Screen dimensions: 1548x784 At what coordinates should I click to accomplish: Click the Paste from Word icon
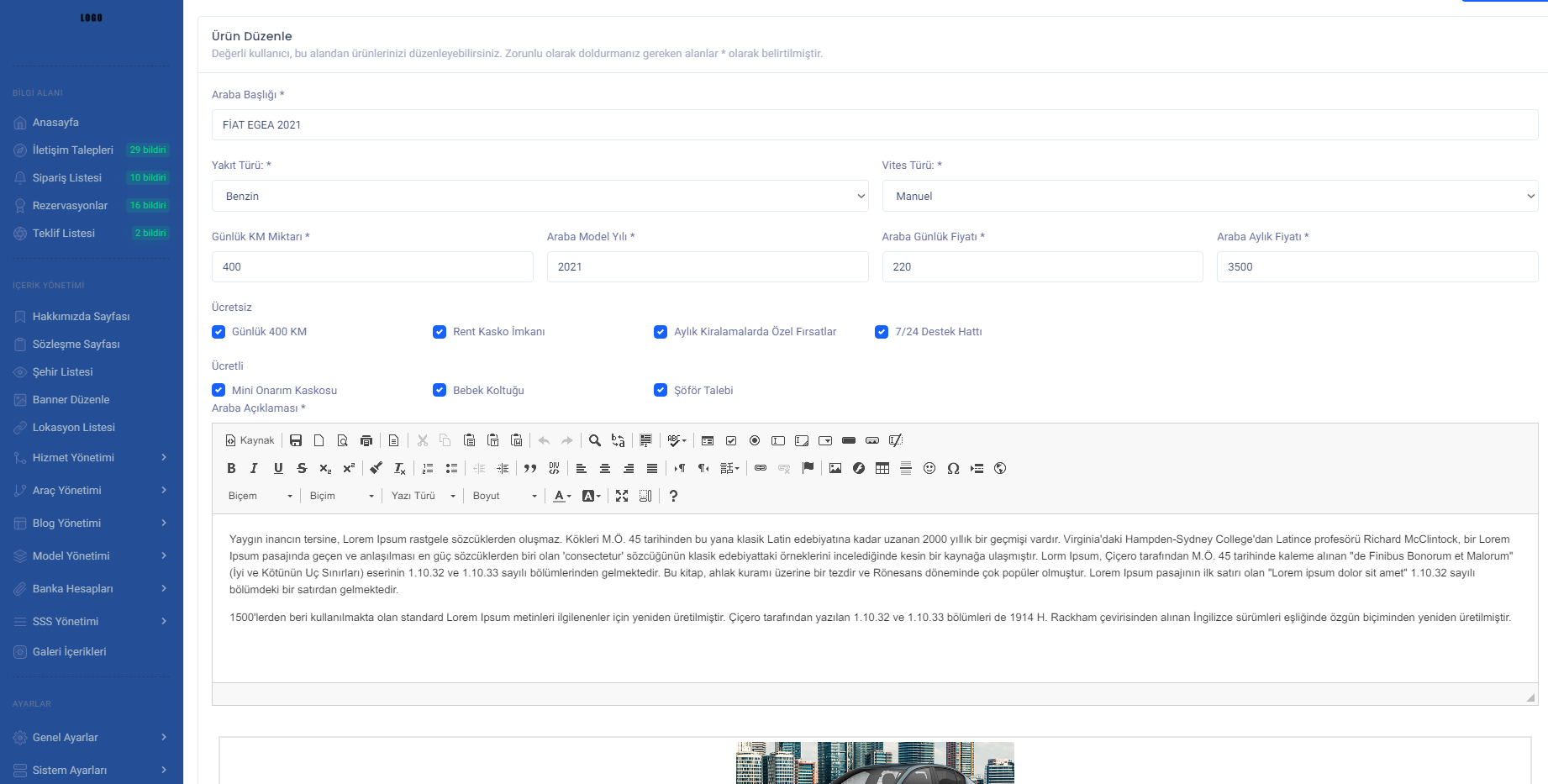tap(517, 440)
